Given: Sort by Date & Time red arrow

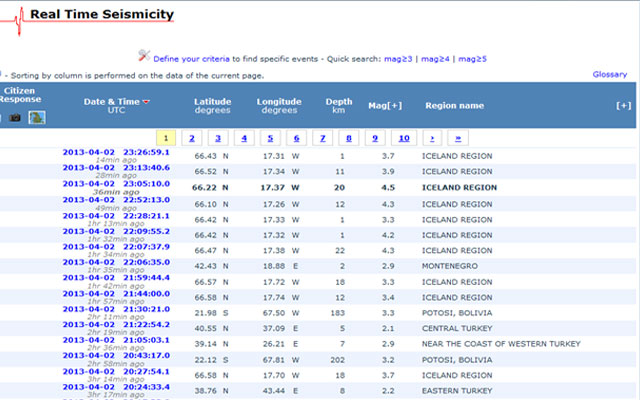Looking at the screenshot, I should [x=147, y=102].
